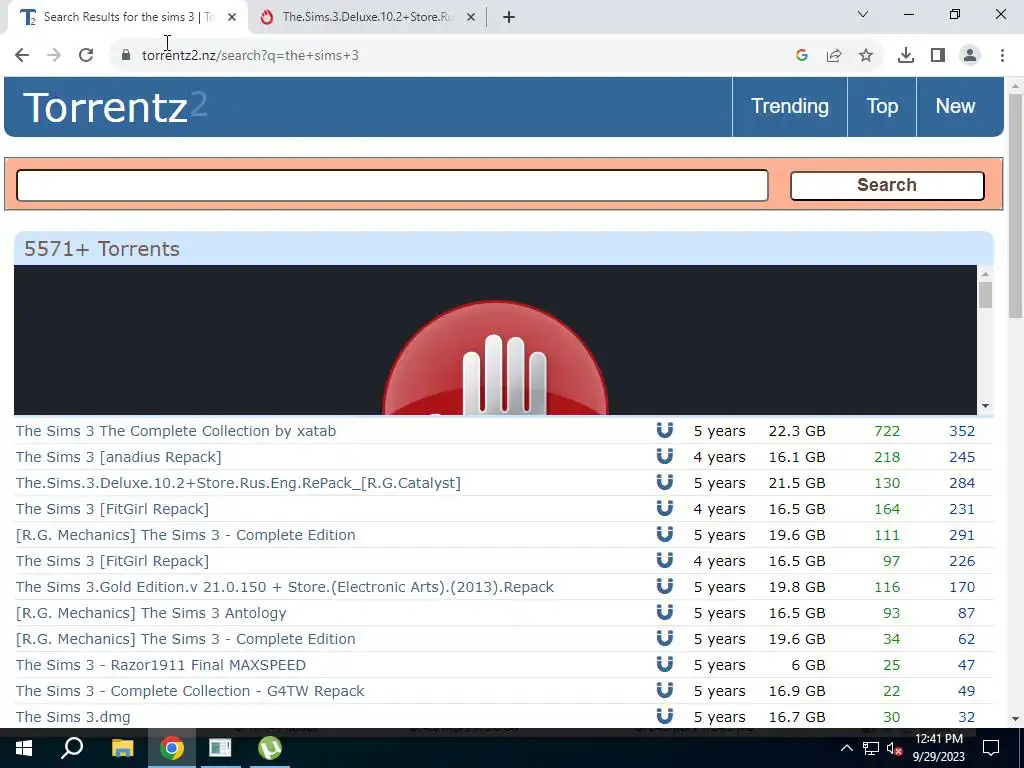
Task: Click the Torrentz2 logo
Action: point(115,107)
